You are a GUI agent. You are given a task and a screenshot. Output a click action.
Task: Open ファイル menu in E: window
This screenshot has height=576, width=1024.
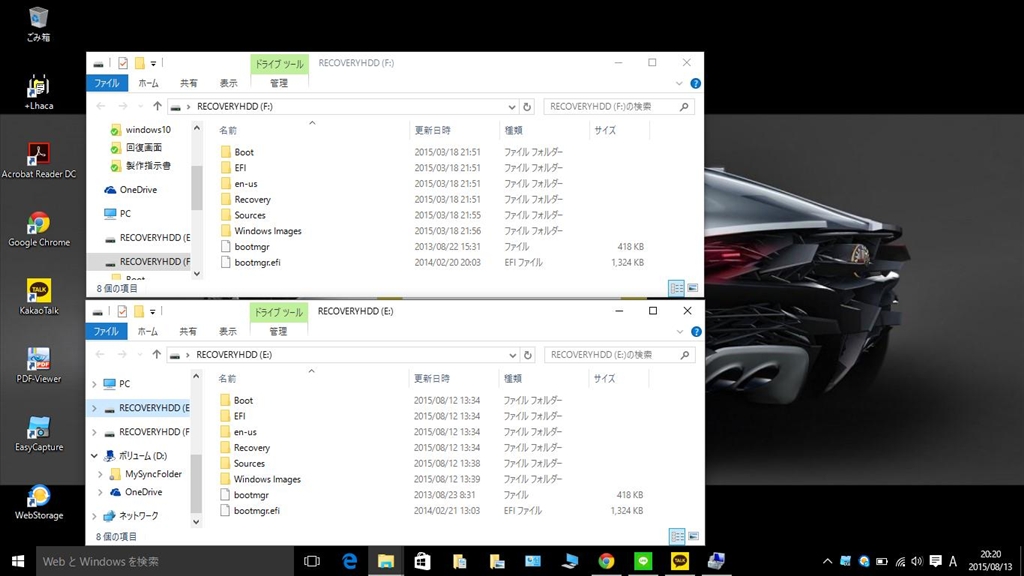106,331
